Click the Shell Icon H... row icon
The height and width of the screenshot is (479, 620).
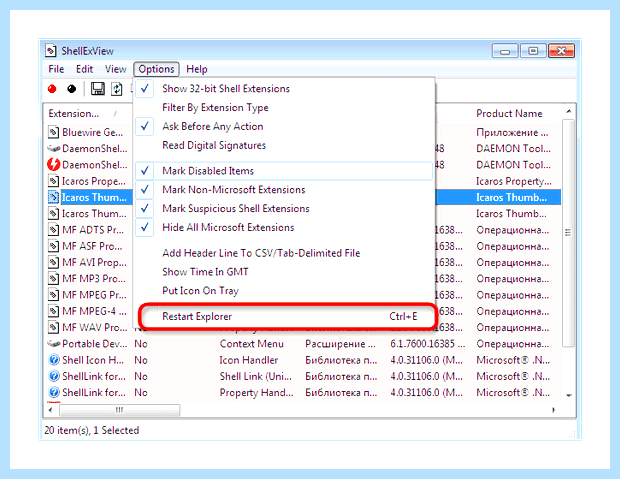[x=53, y=360]
